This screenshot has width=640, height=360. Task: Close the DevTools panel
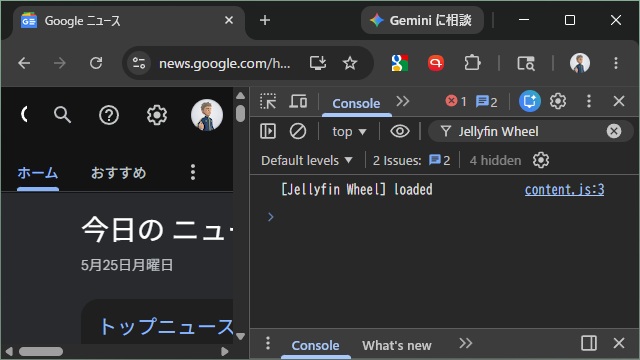pos(619,101)
